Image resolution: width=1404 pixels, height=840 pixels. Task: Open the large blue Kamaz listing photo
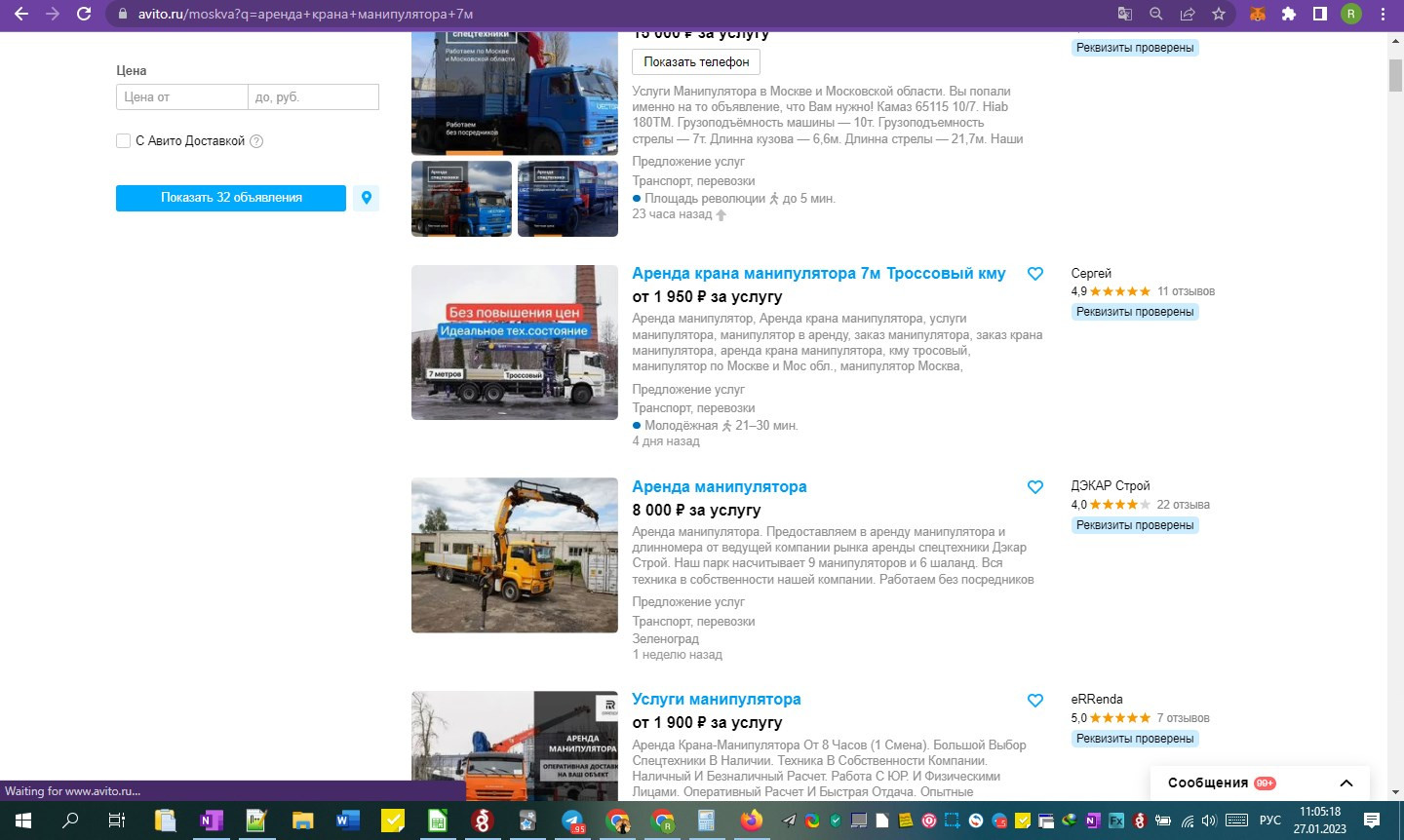pos(515,94)
